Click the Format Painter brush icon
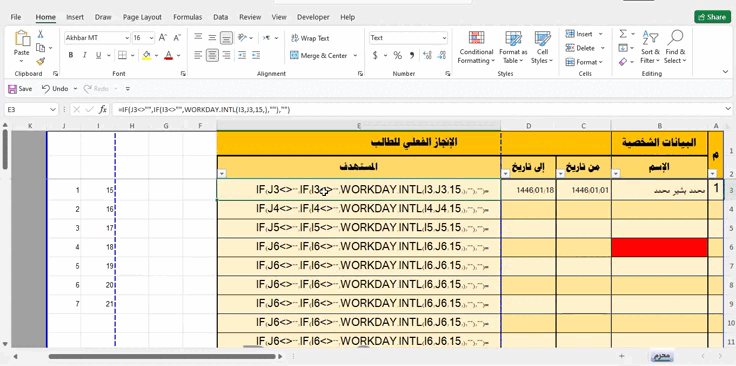736x366 pixels. click(x=40, y=61)
